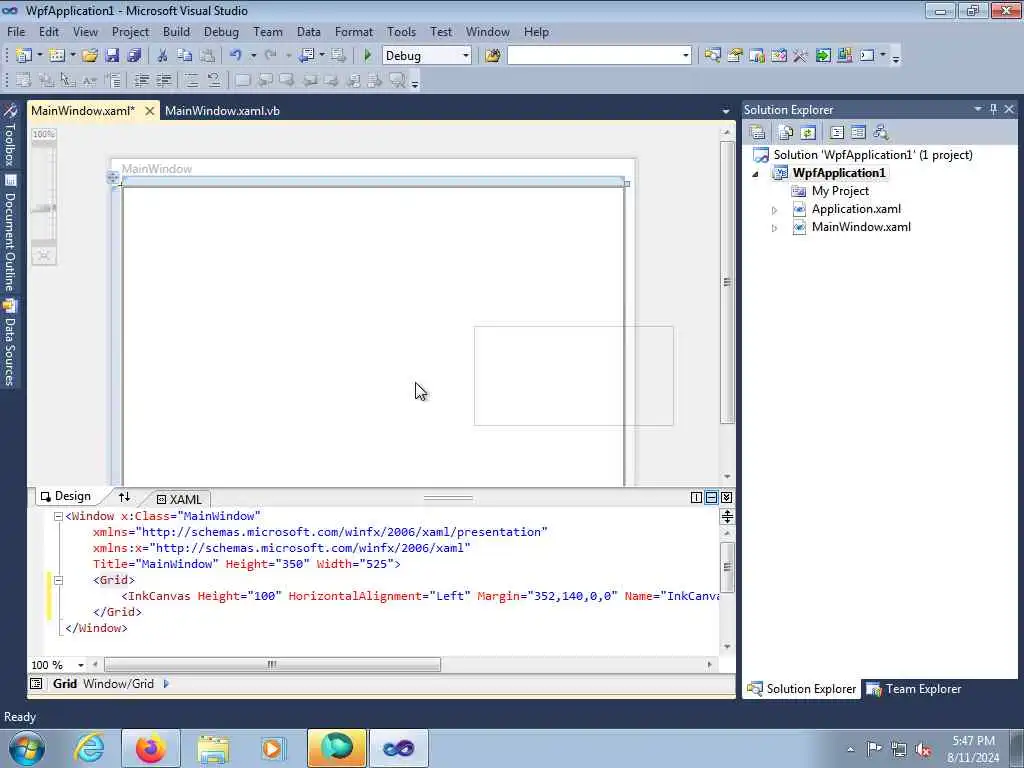The image size is (1024, 768).
Task: Click the Copy icon in toolbar
Action: 185,56
